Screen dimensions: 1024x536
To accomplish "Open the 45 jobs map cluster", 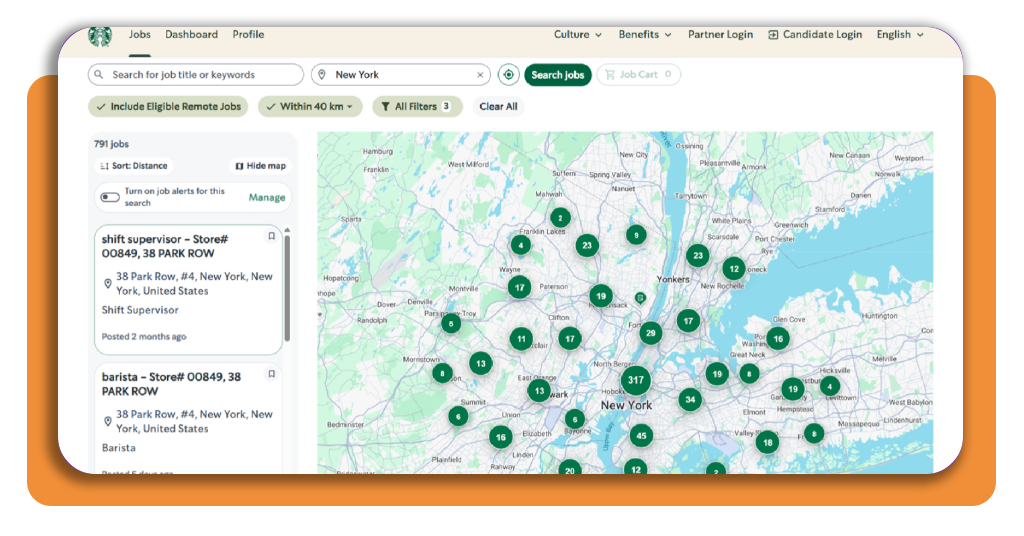I will 641,435.
